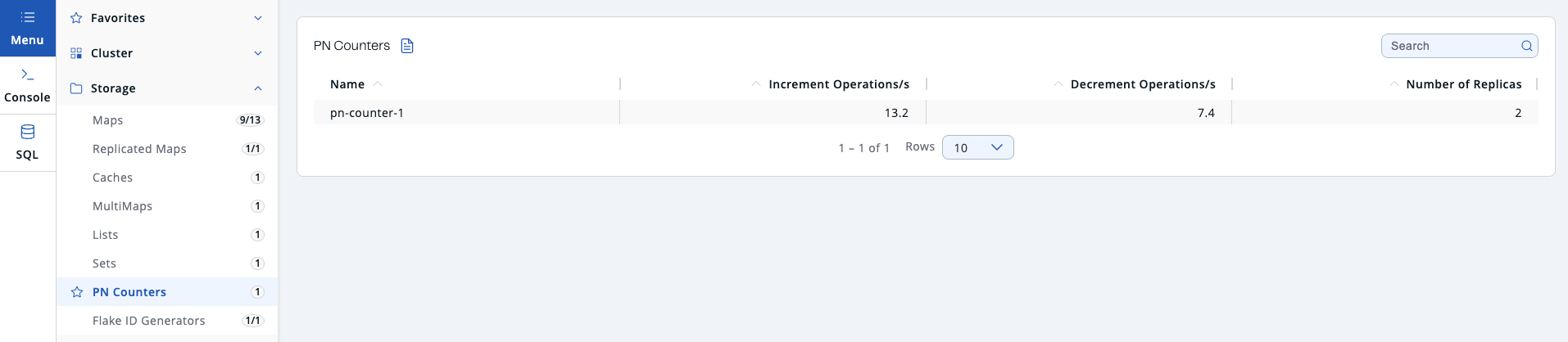Screen dimensions: 1568x342
Task: Click the PN Counters documentation icon
Action: (x=407, y=46)
